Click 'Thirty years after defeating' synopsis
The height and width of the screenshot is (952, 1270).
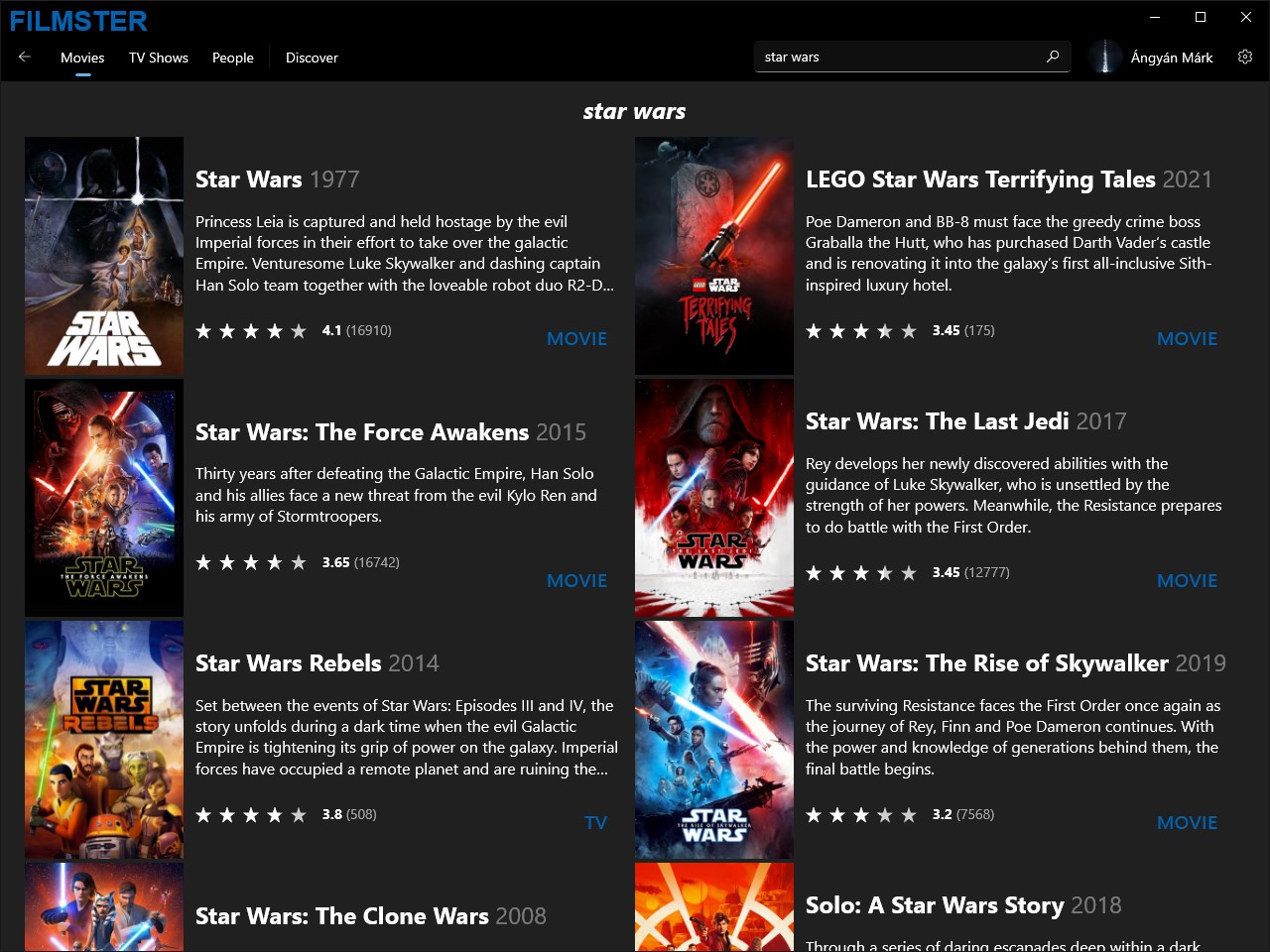pos(396,495)
